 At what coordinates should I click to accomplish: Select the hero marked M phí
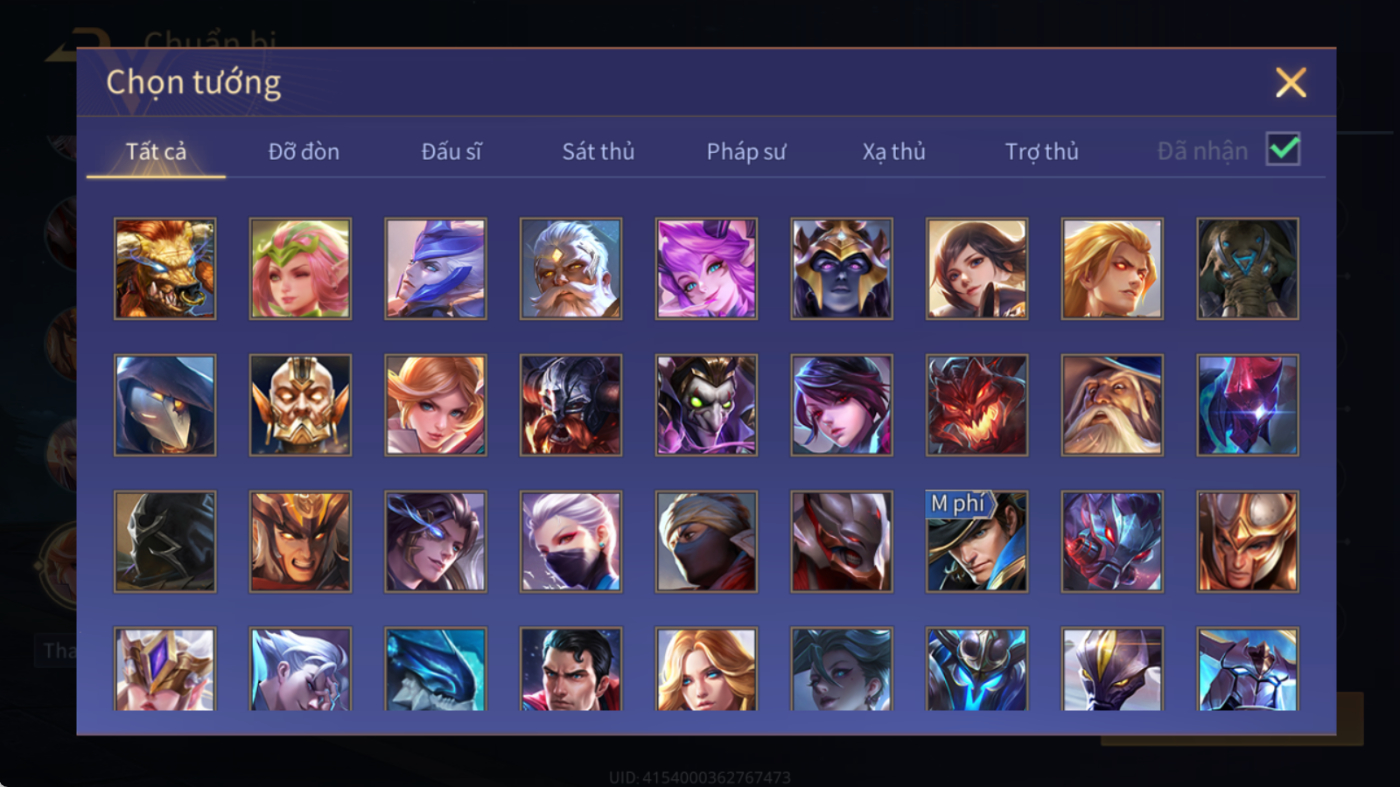pyautogui.click(x=977, y=541)
